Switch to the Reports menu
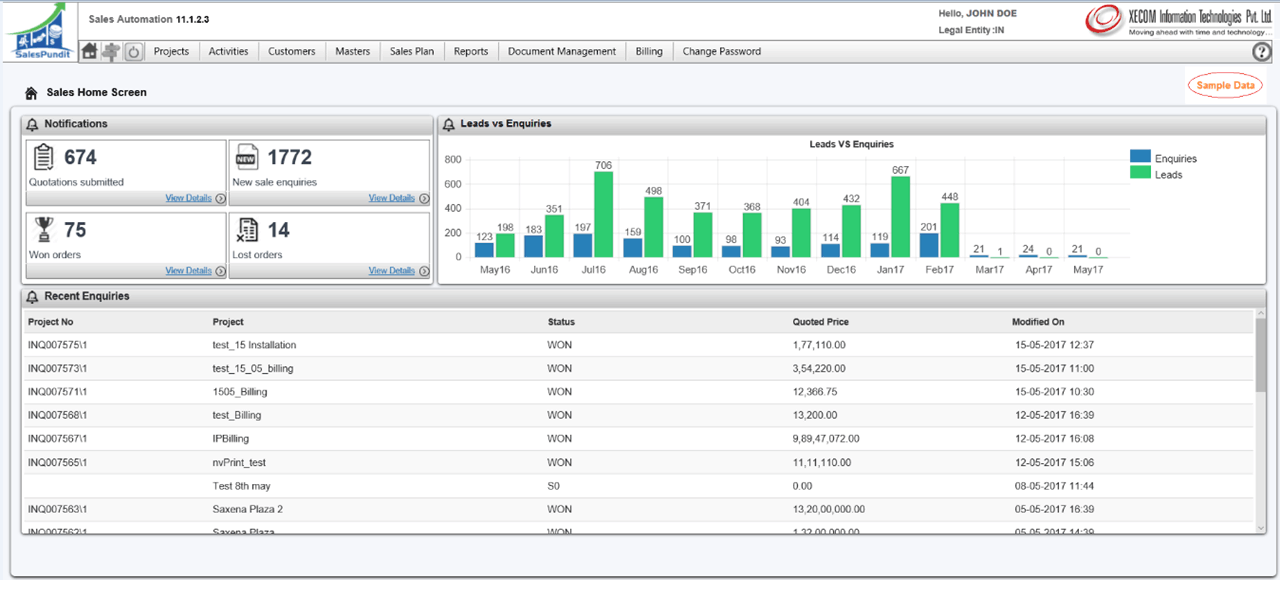The width and height of the screenshot is (1280, 601). point(470,51)
